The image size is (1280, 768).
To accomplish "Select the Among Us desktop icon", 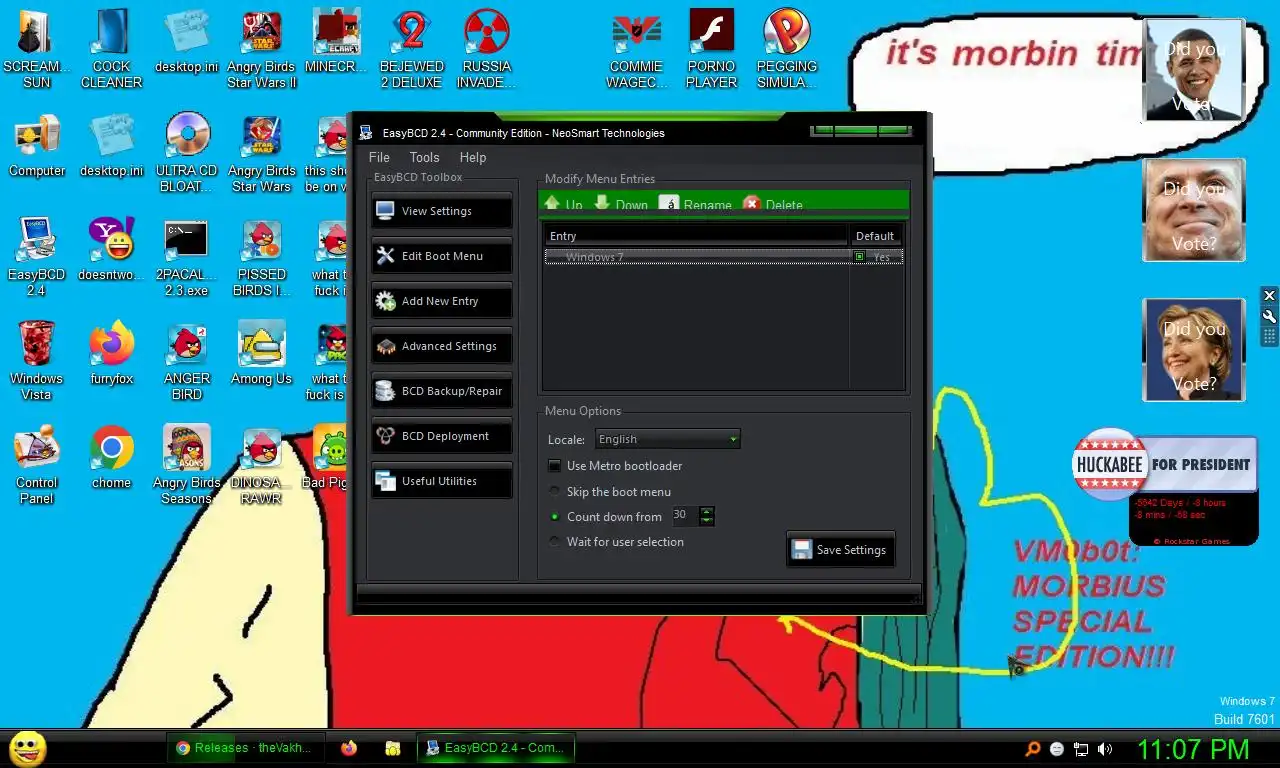I will tap(261, 352).
